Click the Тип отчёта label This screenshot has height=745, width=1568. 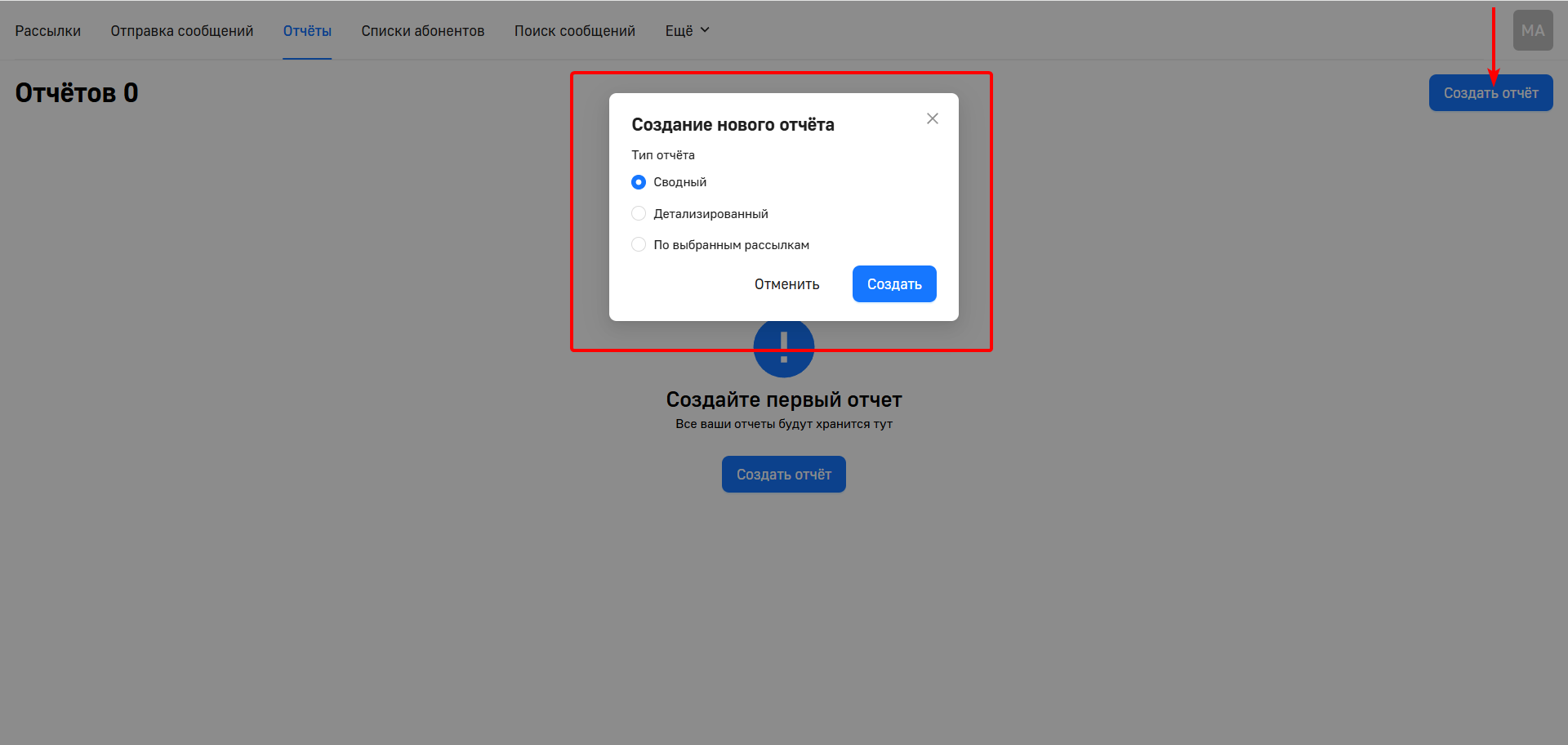662,154
